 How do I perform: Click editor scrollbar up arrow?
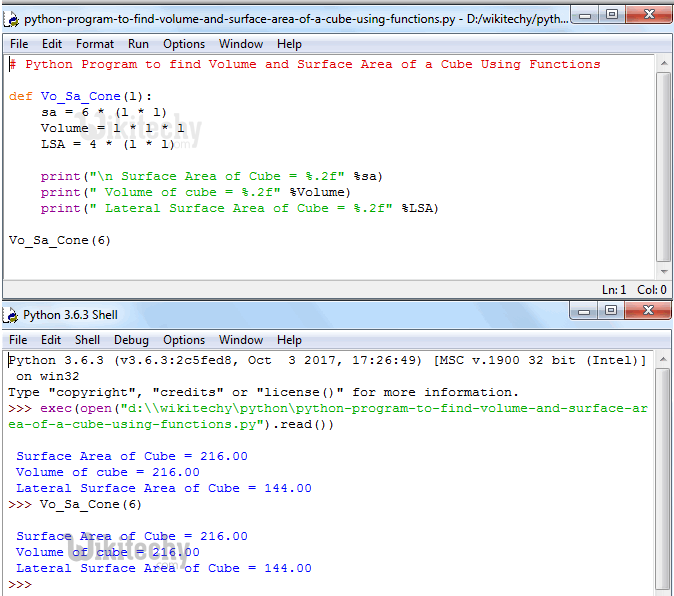[x=664, y=64]
